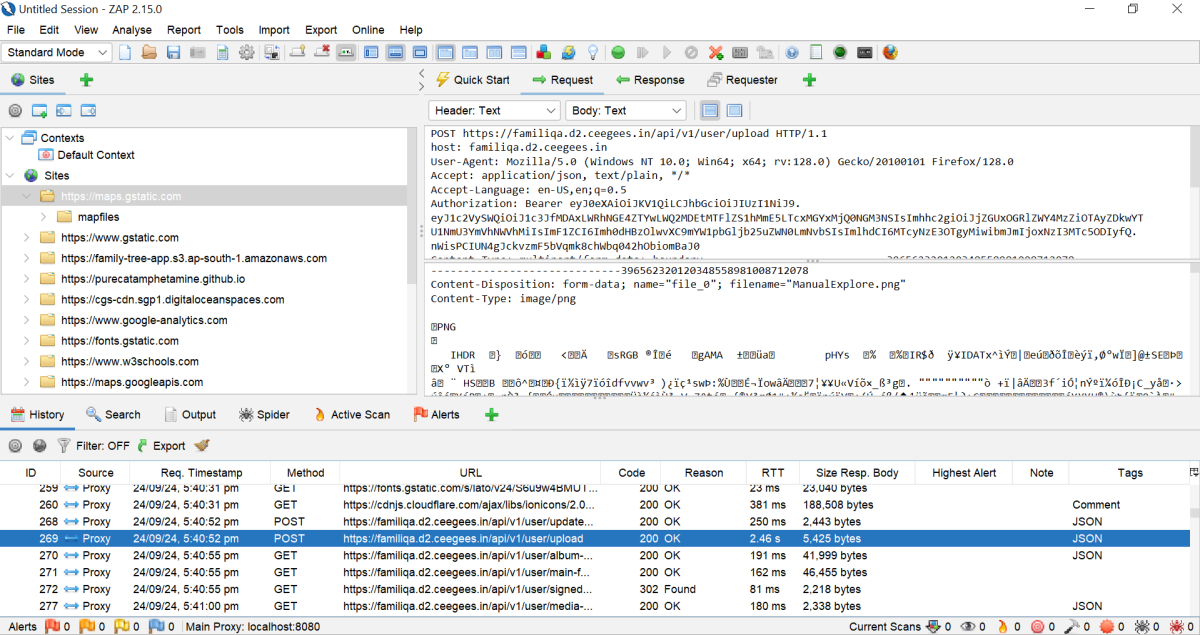
Task: Open the Header: Text dropdown
Action: [495, 111]
